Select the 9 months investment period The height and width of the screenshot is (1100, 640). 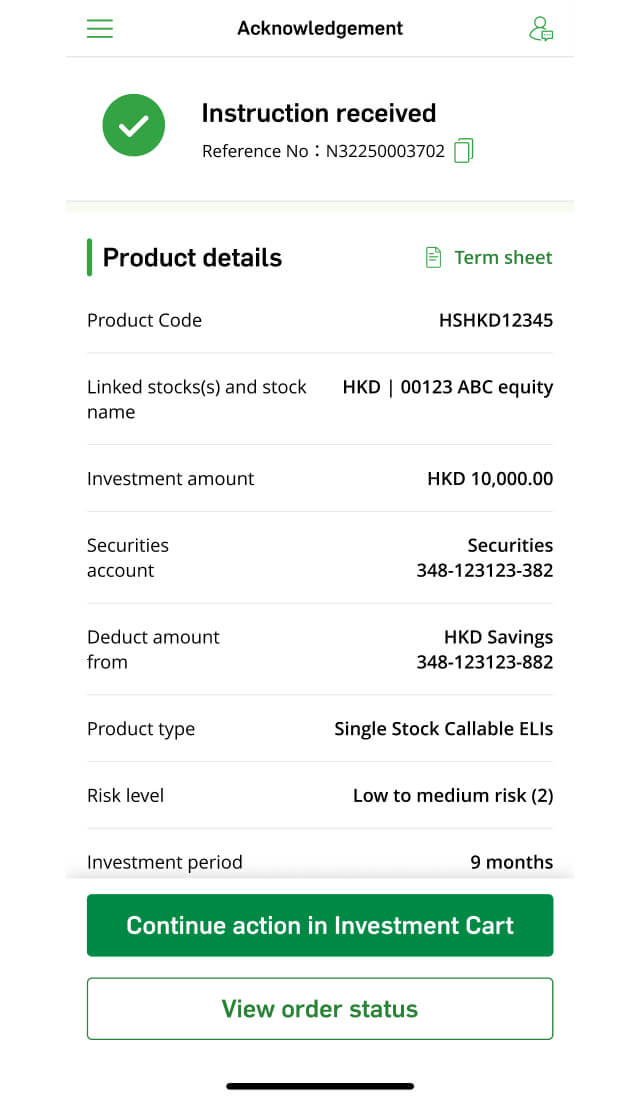(x=512, y=862)
